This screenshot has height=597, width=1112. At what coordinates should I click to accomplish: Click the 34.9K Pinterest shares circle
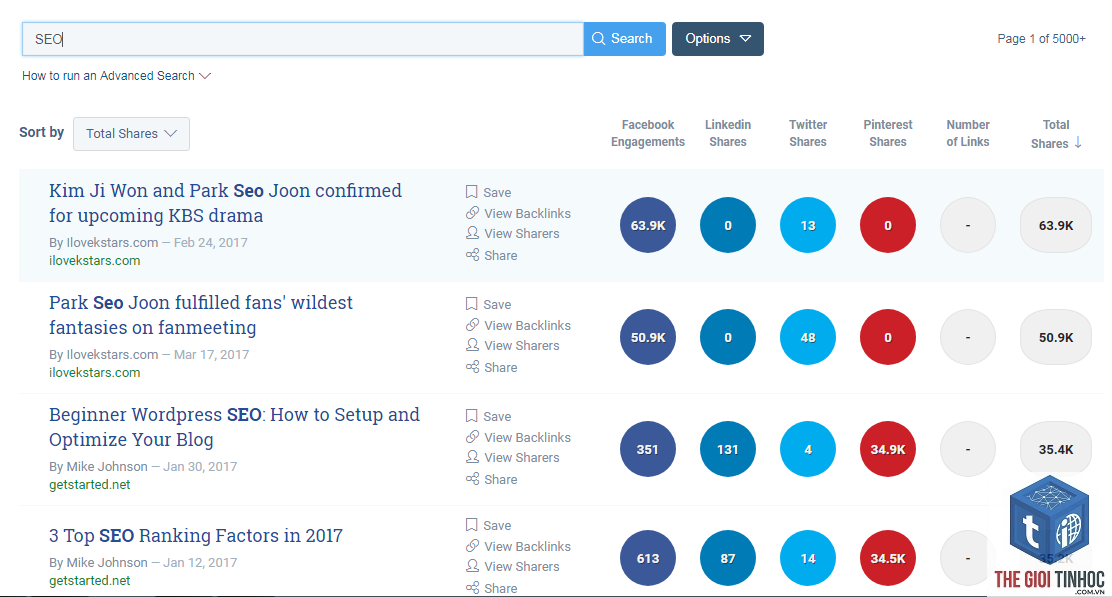[888, 450]
